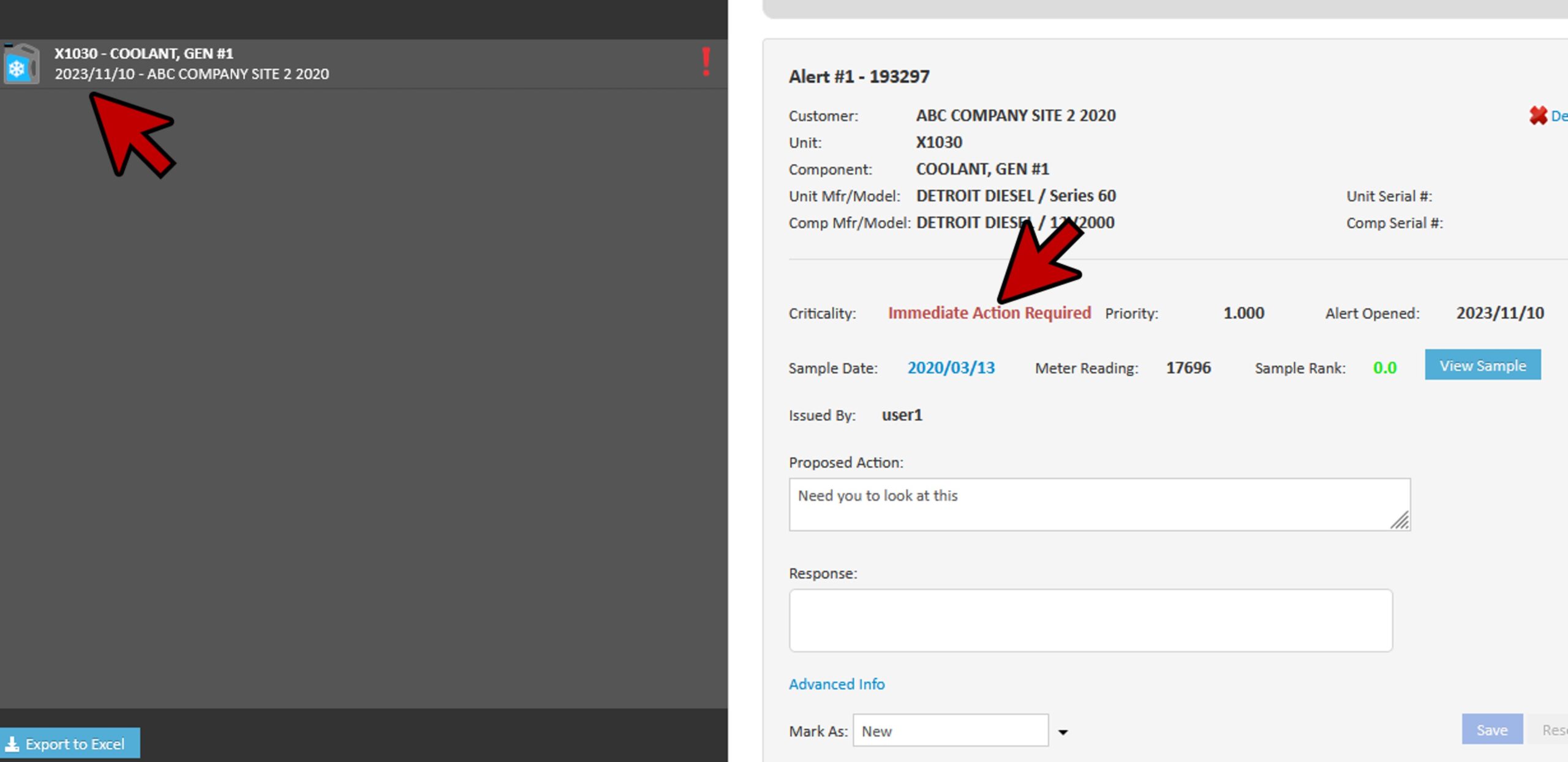Click the Reset button beside Save
Viewport: 1568px width, 762px height.
point(1553,730)
